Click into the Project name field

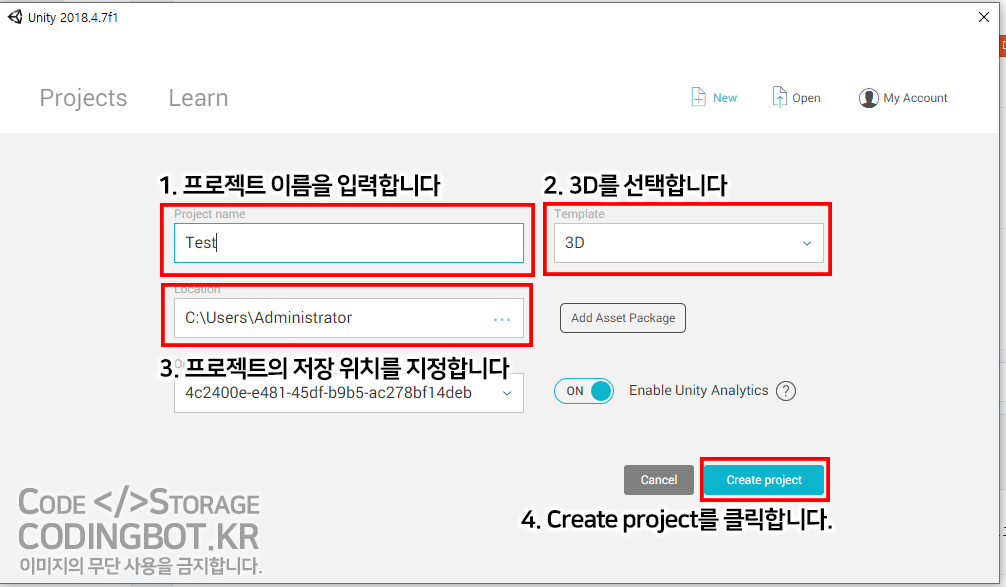pos(348,243)
